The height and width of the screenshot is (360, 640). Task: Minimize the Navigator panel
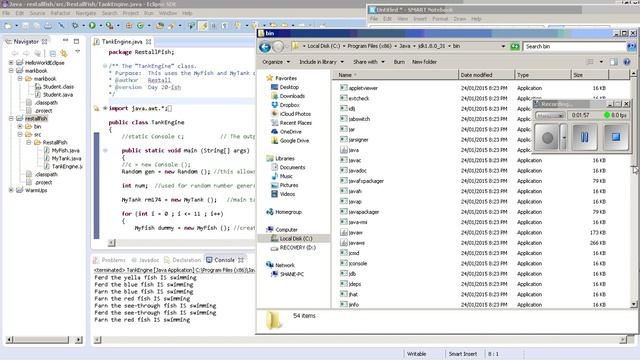coord(65,41)
